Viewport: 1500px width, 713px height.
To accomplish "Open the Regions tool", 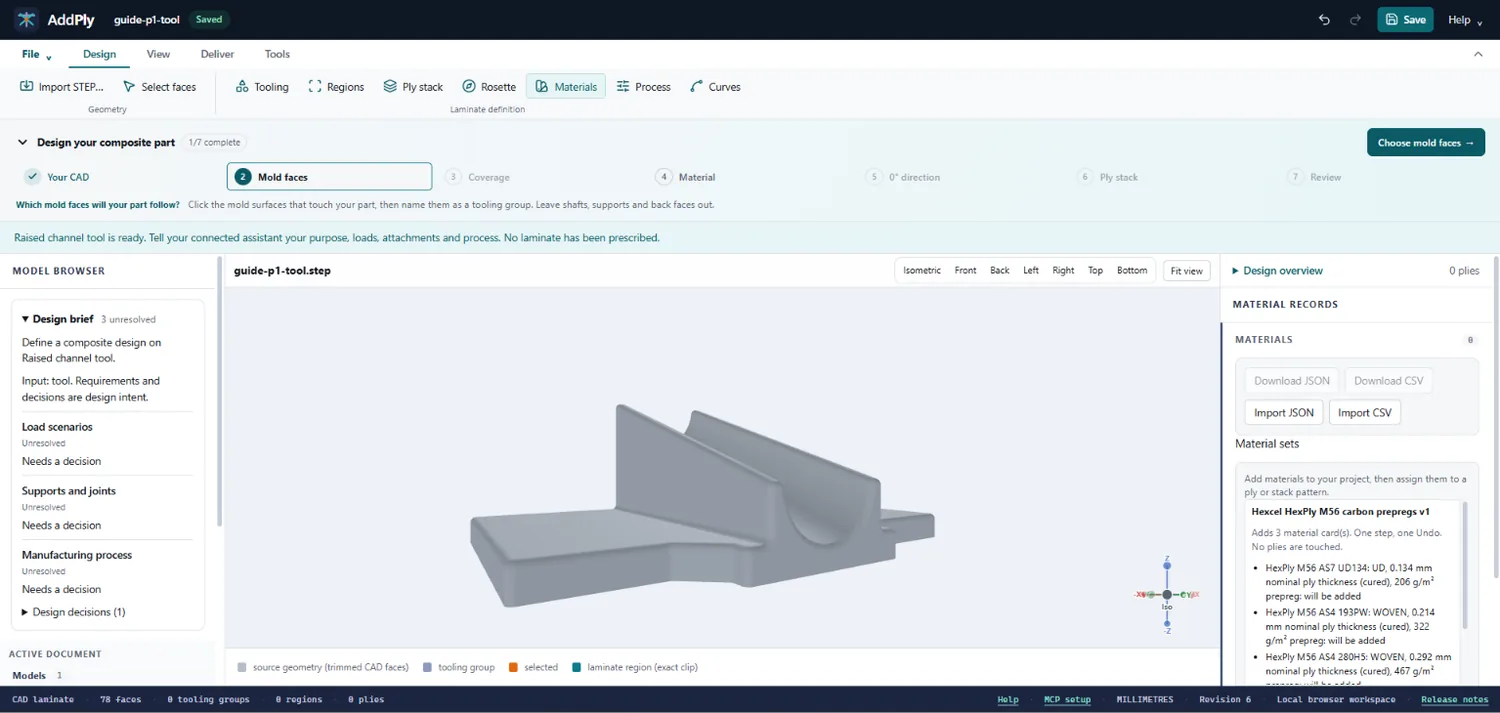I will coord(336,87).
